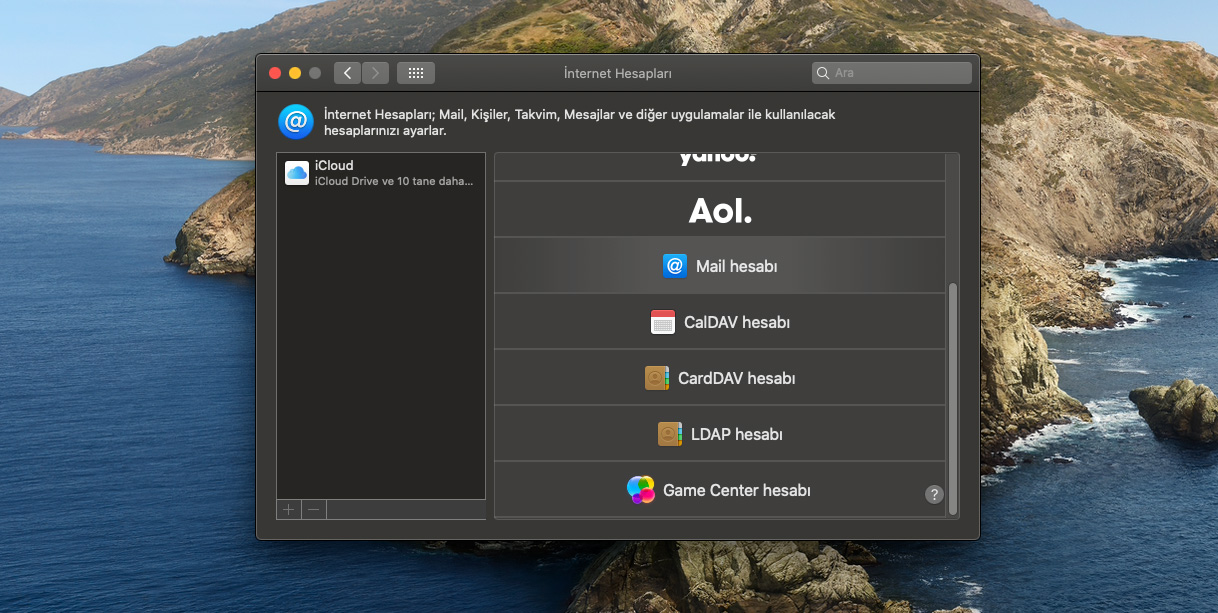Select Game Center hesabı option
1218x613 pixels.
click(x=720, y=490)
